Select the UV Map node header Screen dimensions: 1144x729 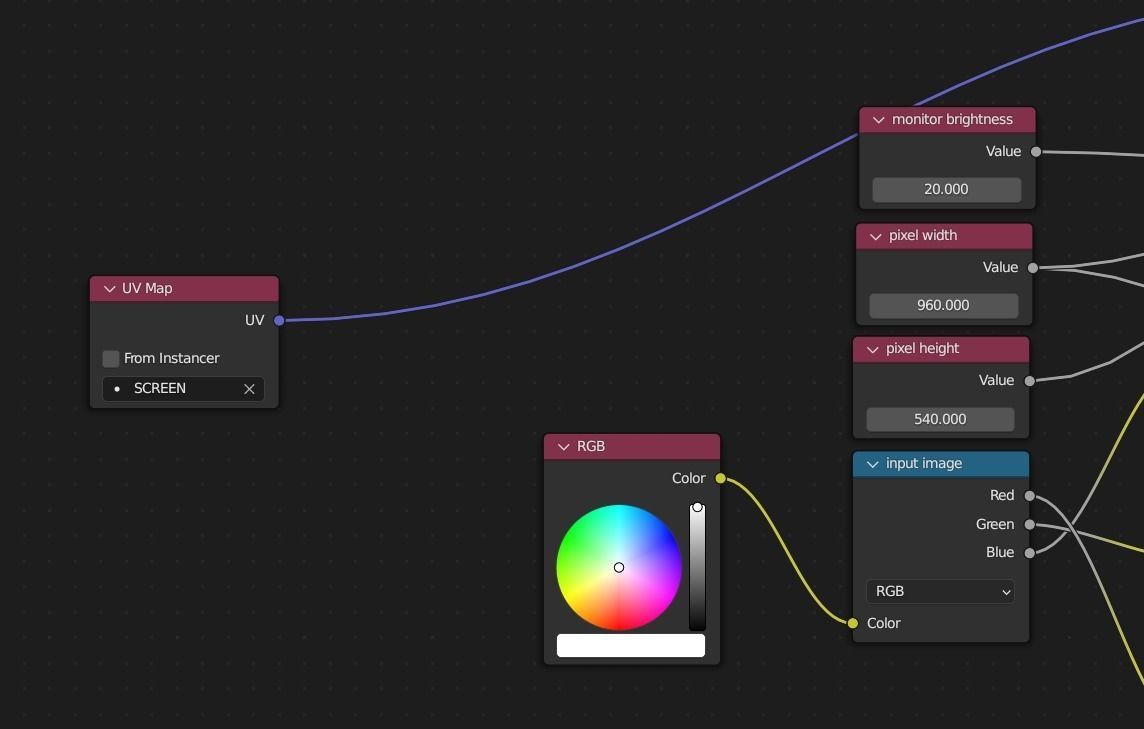tap(184, 289)
